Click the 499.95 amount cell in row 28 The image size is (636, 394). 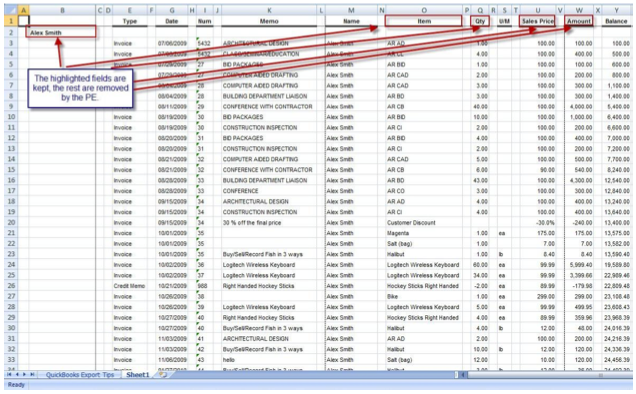tap(579, 307)
